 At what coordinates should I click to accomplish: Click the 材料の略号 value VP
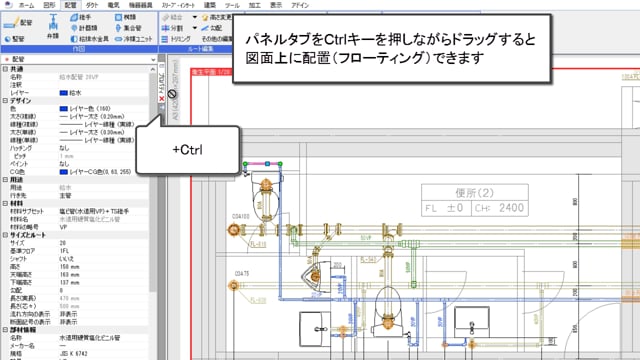(63, 227)
